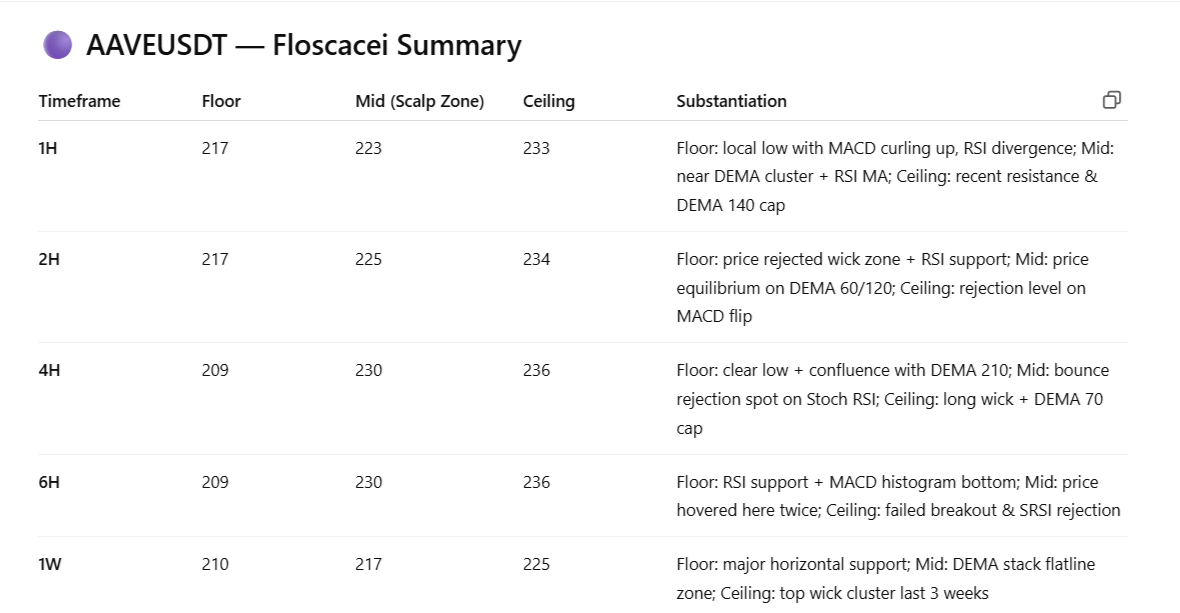The height and width of the screenshot is (613, 1180).
Task: Click the 2H timeframe row label
Action: (49, 259)
